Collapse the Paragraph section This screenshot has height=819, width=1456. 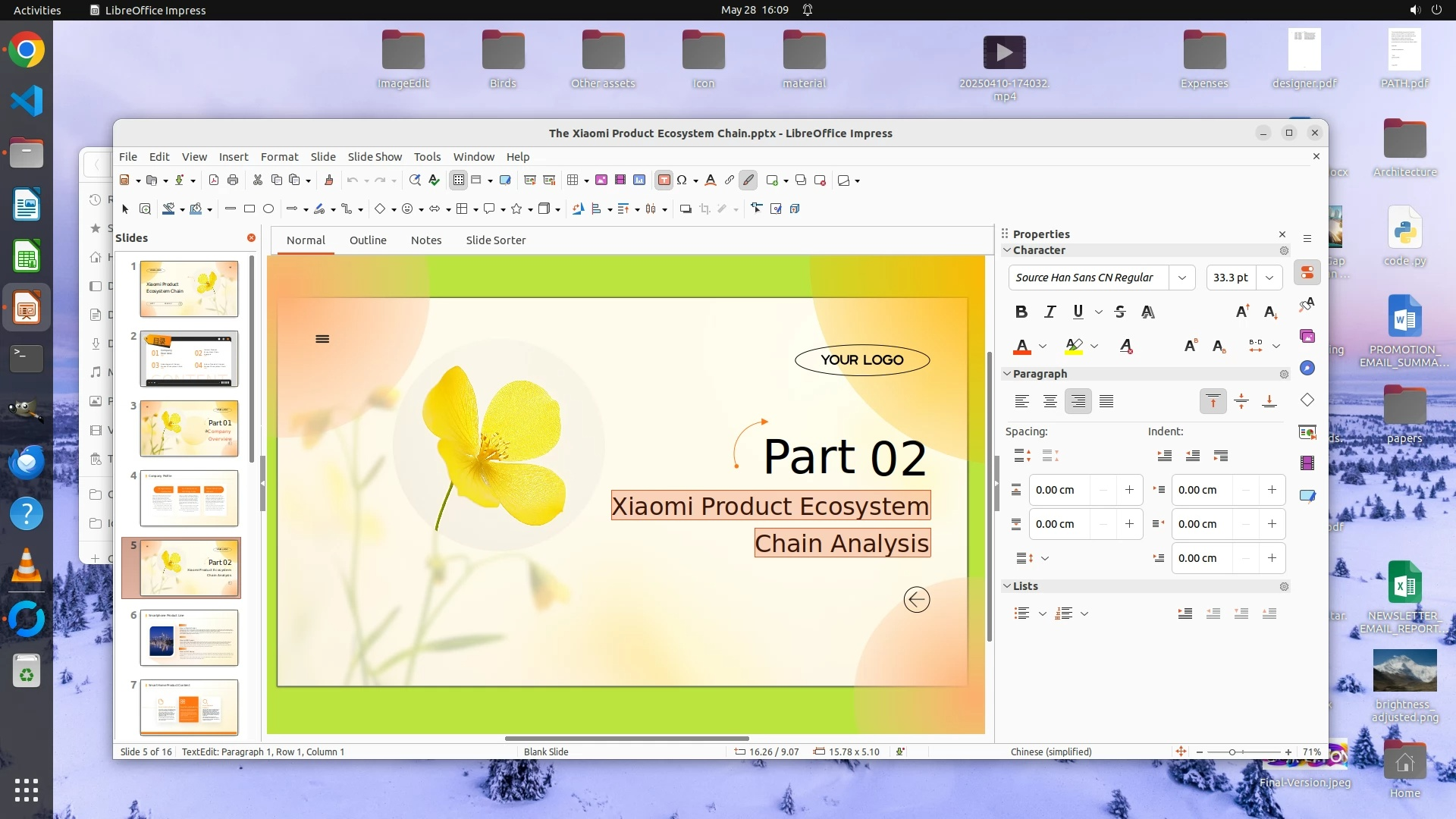pyautogui.click(x=1007, y=374)
